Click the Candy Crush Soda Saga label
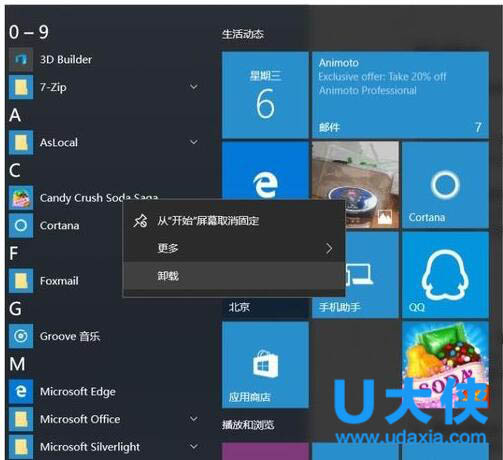 pos(99,197)
